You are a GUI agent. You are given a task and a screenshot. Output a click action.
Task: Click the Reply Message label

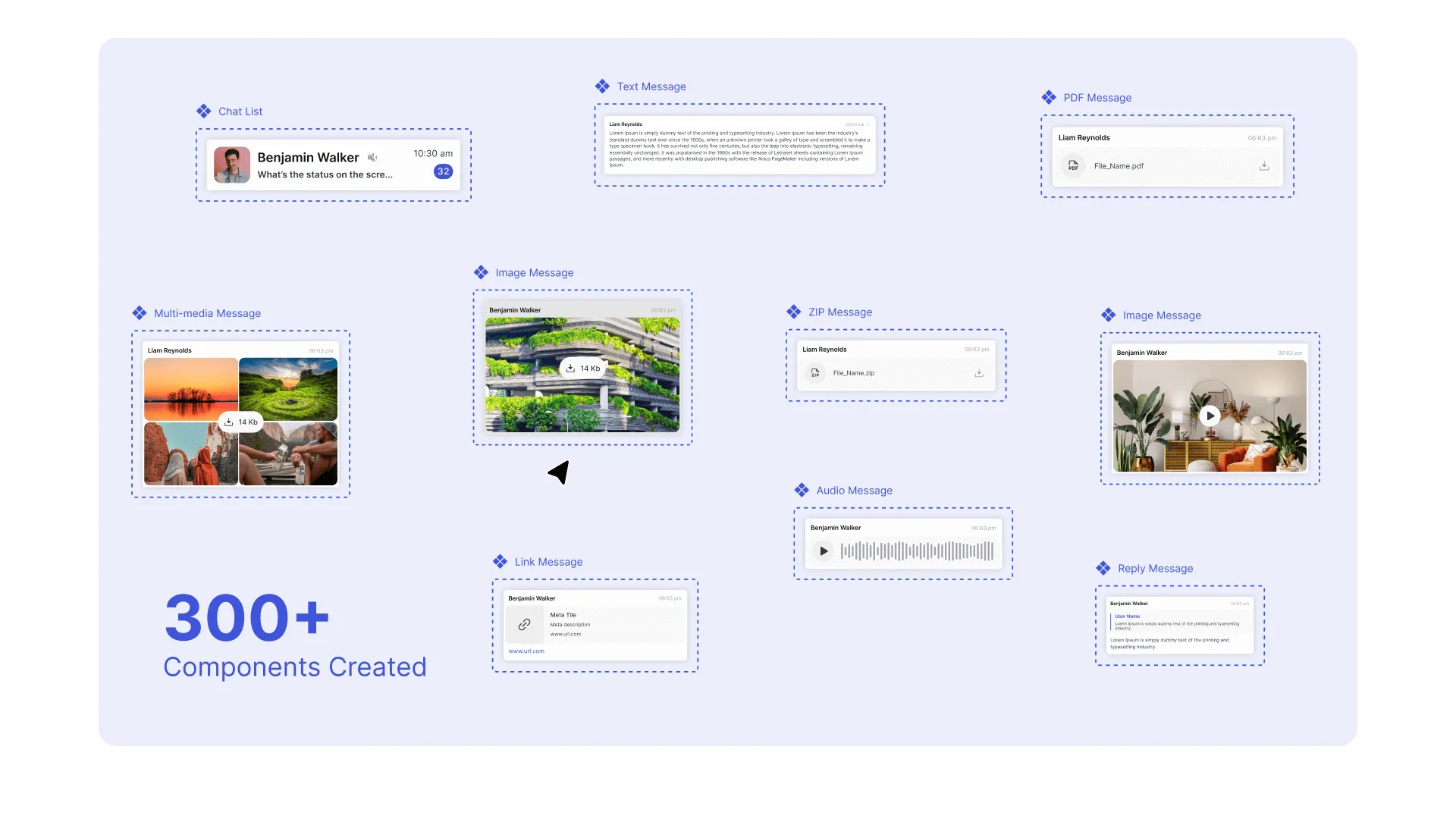coord(1155,569)
